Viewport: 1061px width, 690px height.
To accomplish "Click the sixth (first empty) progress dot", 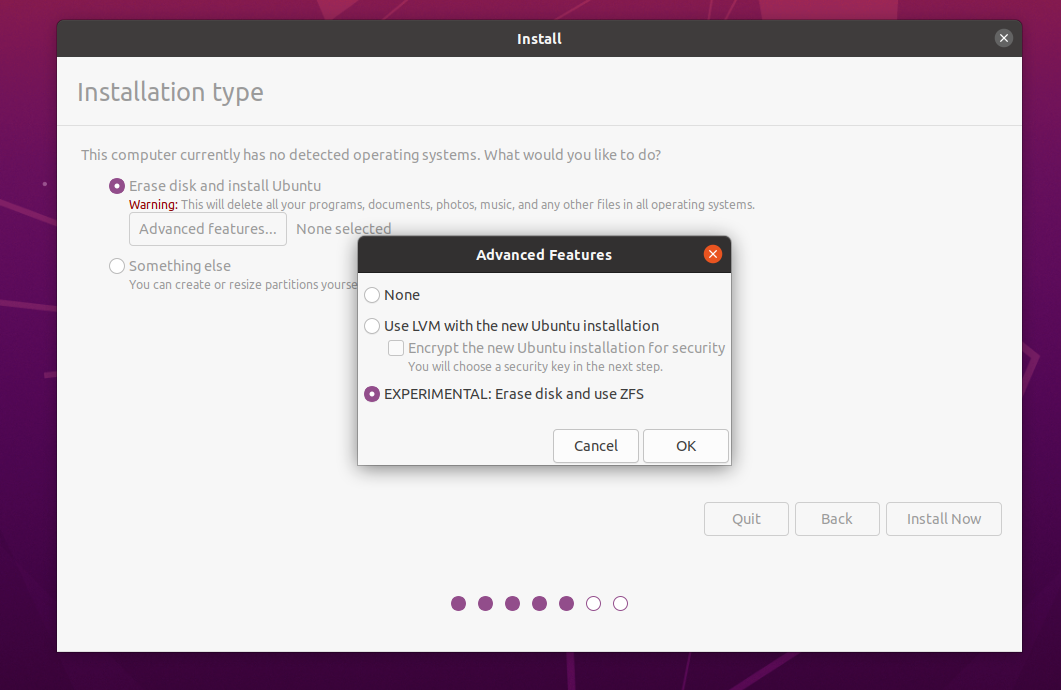I will [x=594, y=603].
